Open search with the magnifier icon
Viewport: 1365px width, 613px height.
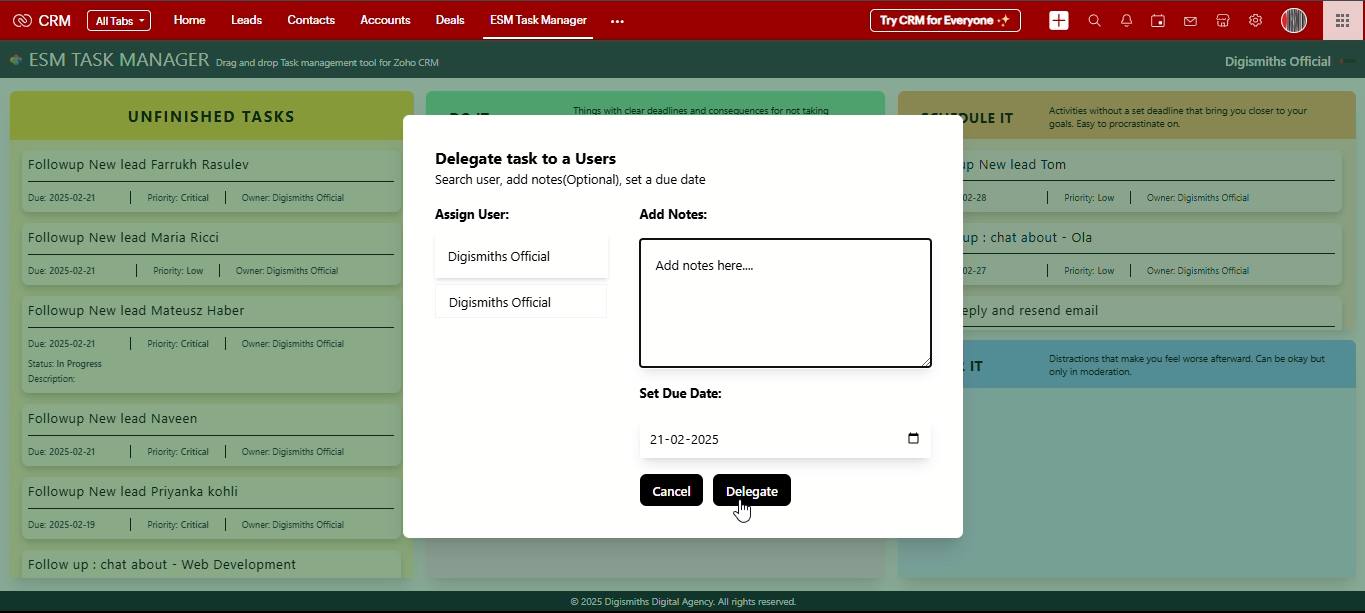(x=1094, y=20)
